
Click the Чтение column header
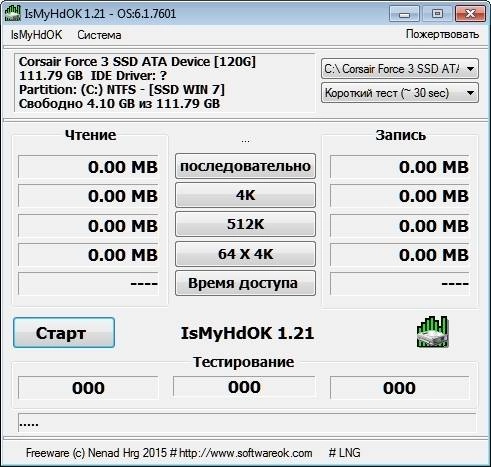coord(91,135)
